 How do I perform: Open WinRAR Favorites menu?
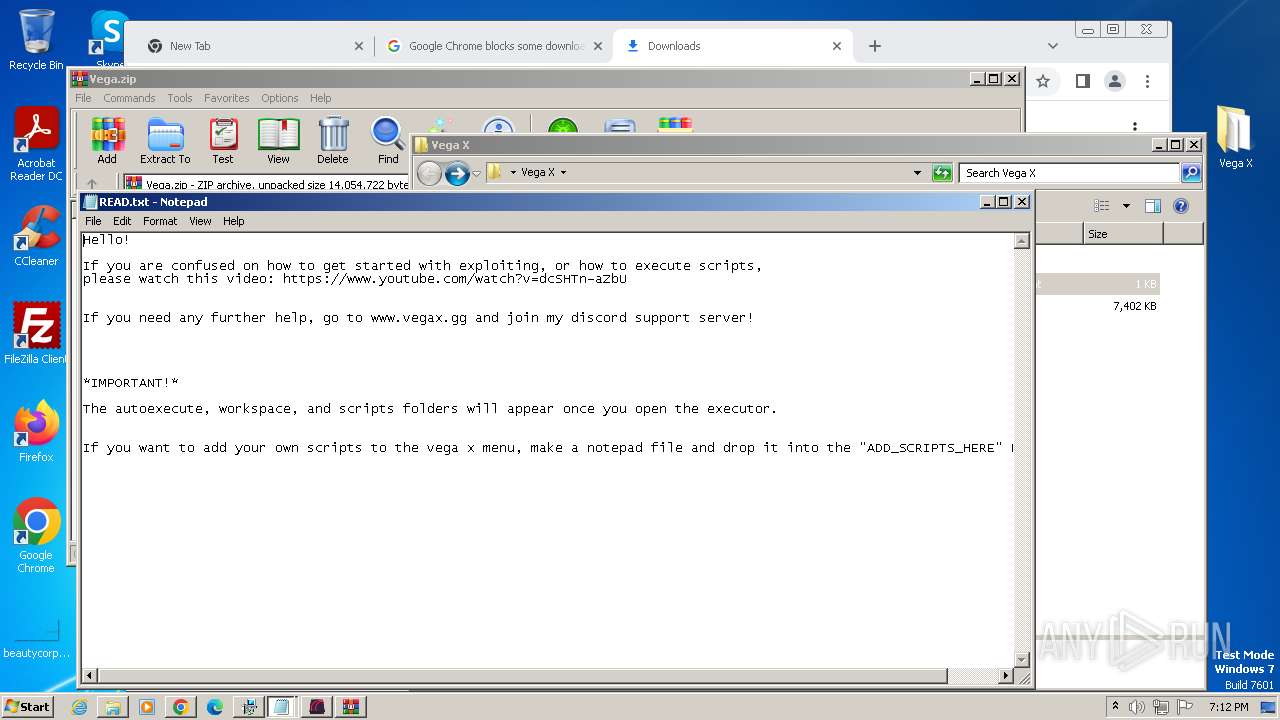pos(227,98)
